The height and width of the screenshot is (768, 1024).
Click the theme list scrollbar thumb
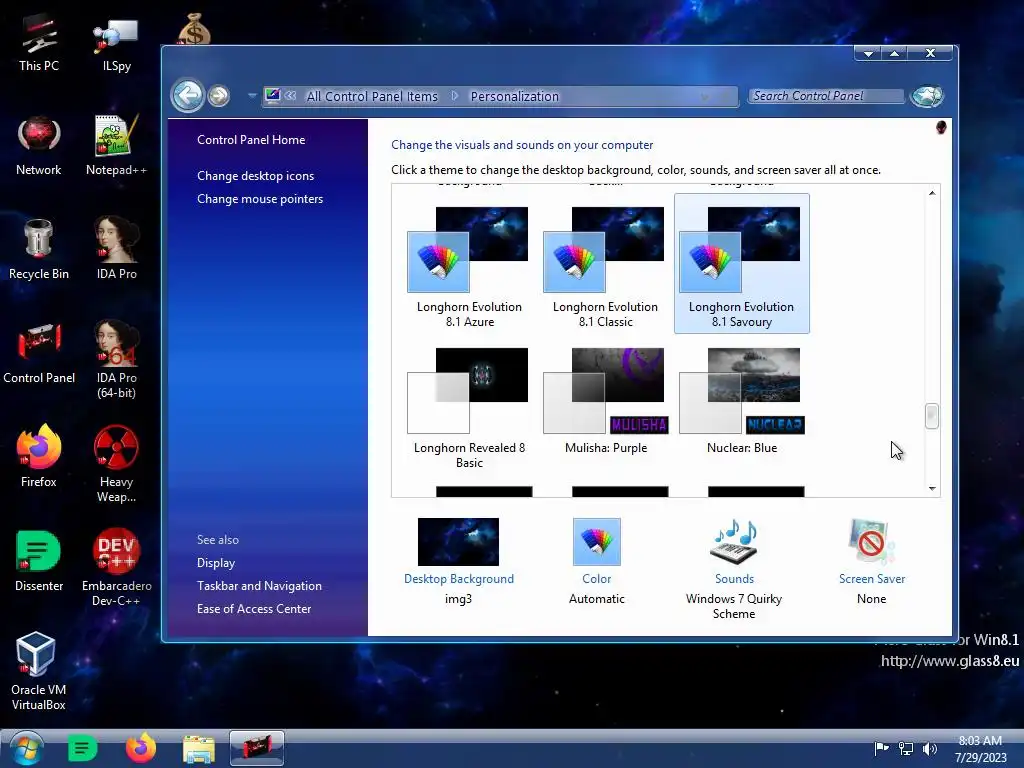coord(932,416)
